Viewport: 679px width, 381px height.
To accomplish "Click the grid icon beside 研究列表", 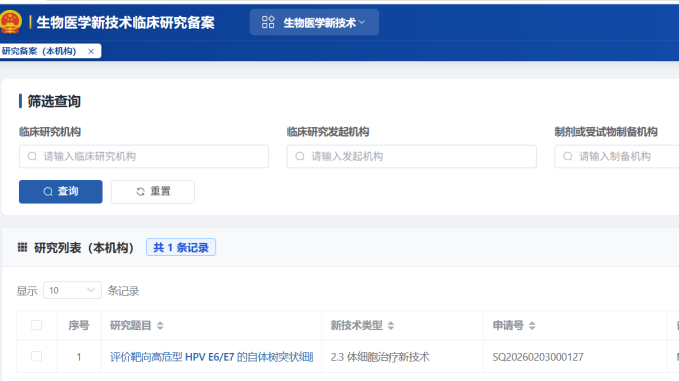I will pyautogui.click(x=23, y=247).
